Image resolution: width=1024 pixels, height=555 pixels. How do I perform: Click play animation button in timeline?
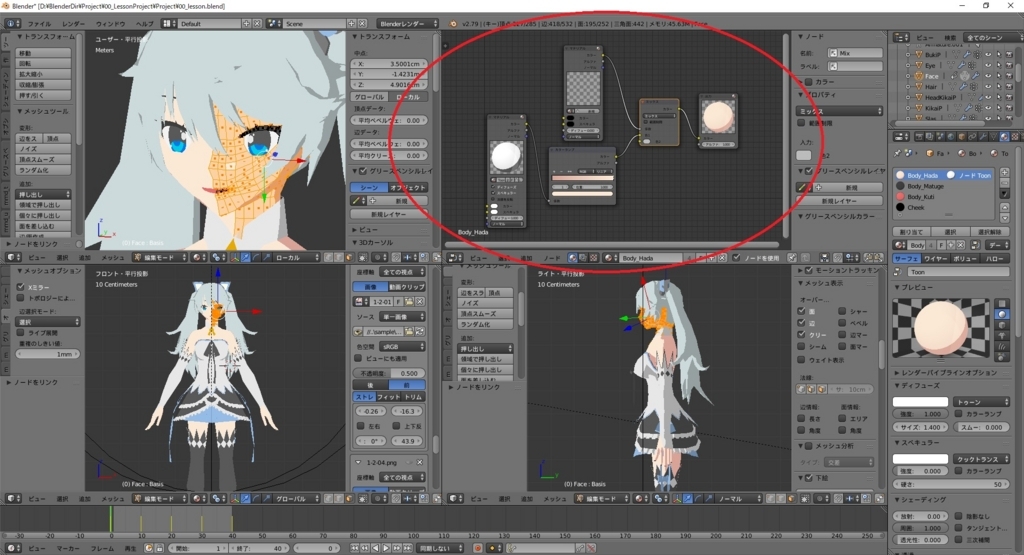coord(386,548)
